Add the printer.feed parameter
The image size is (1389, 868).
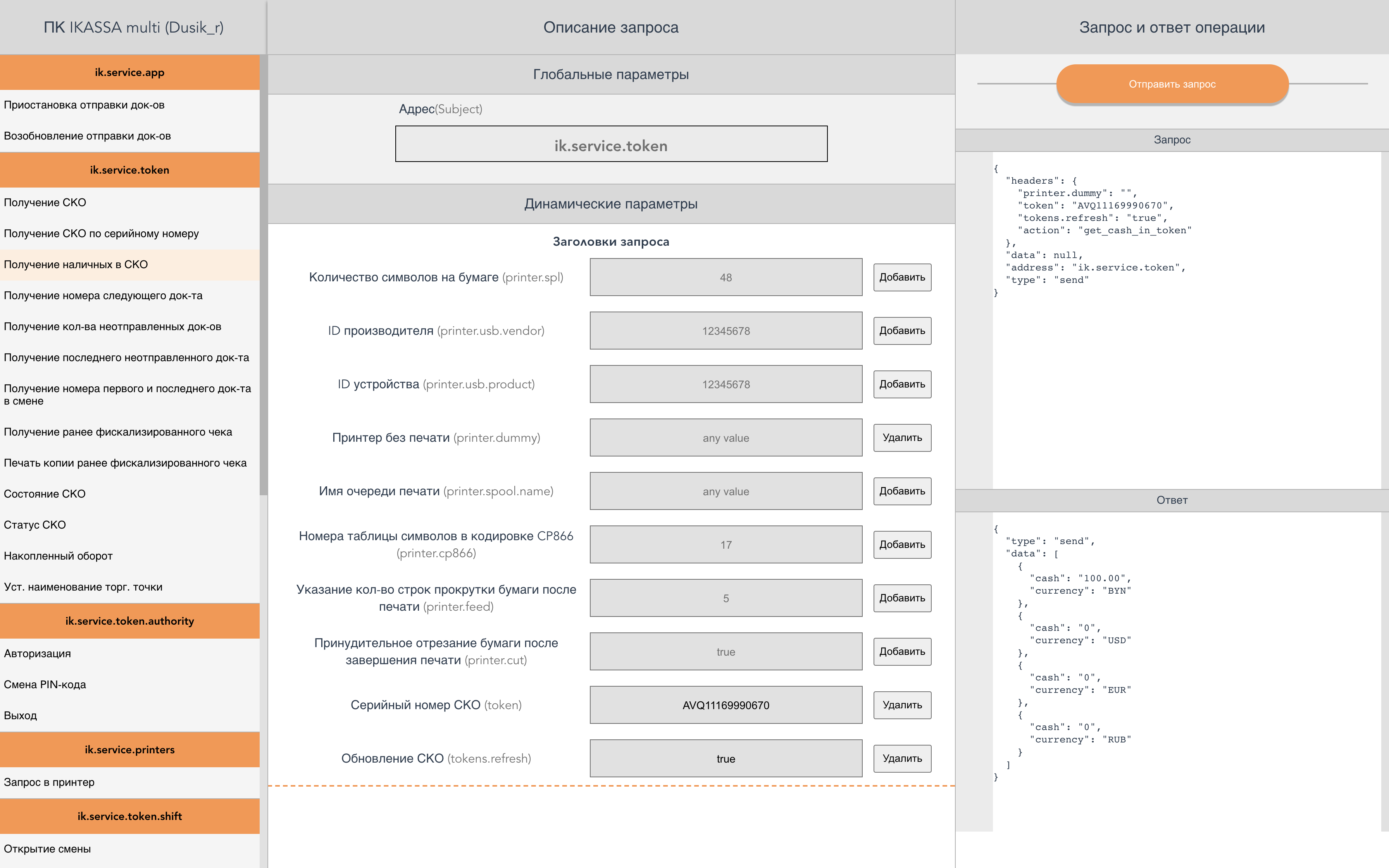pyautogui.click(x=902, y=598)
